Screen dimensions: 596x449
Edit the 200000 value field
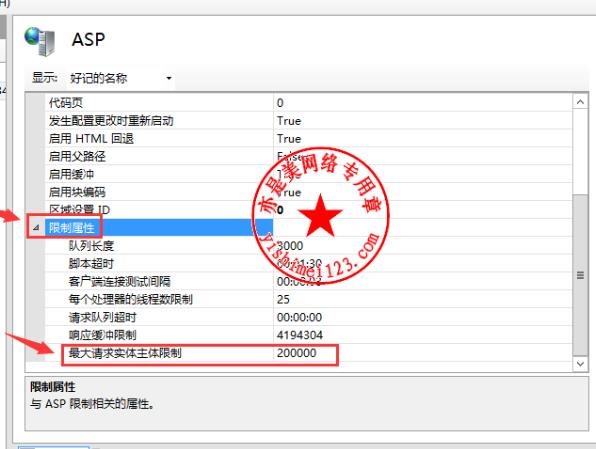click(x=422, y=353)
